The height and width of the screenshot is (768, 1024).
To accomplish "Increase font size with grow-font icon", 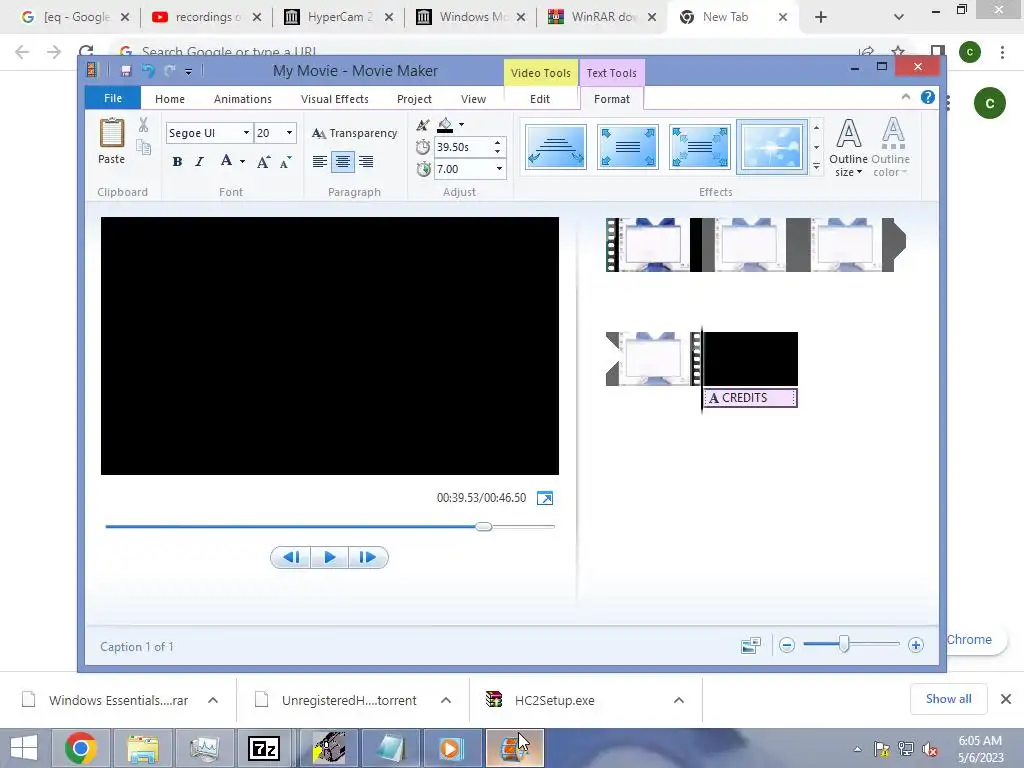I will [x=263, y=162].
